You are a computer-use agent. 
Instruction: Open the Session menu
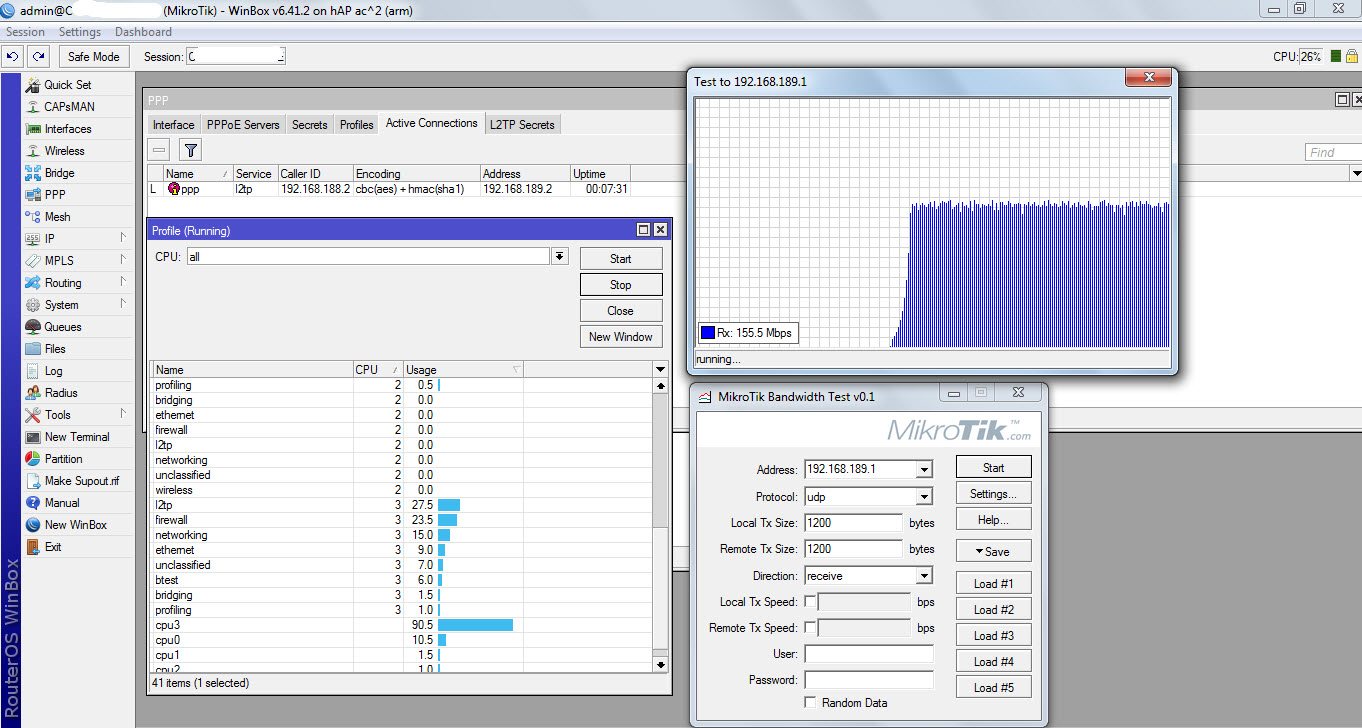25,32
